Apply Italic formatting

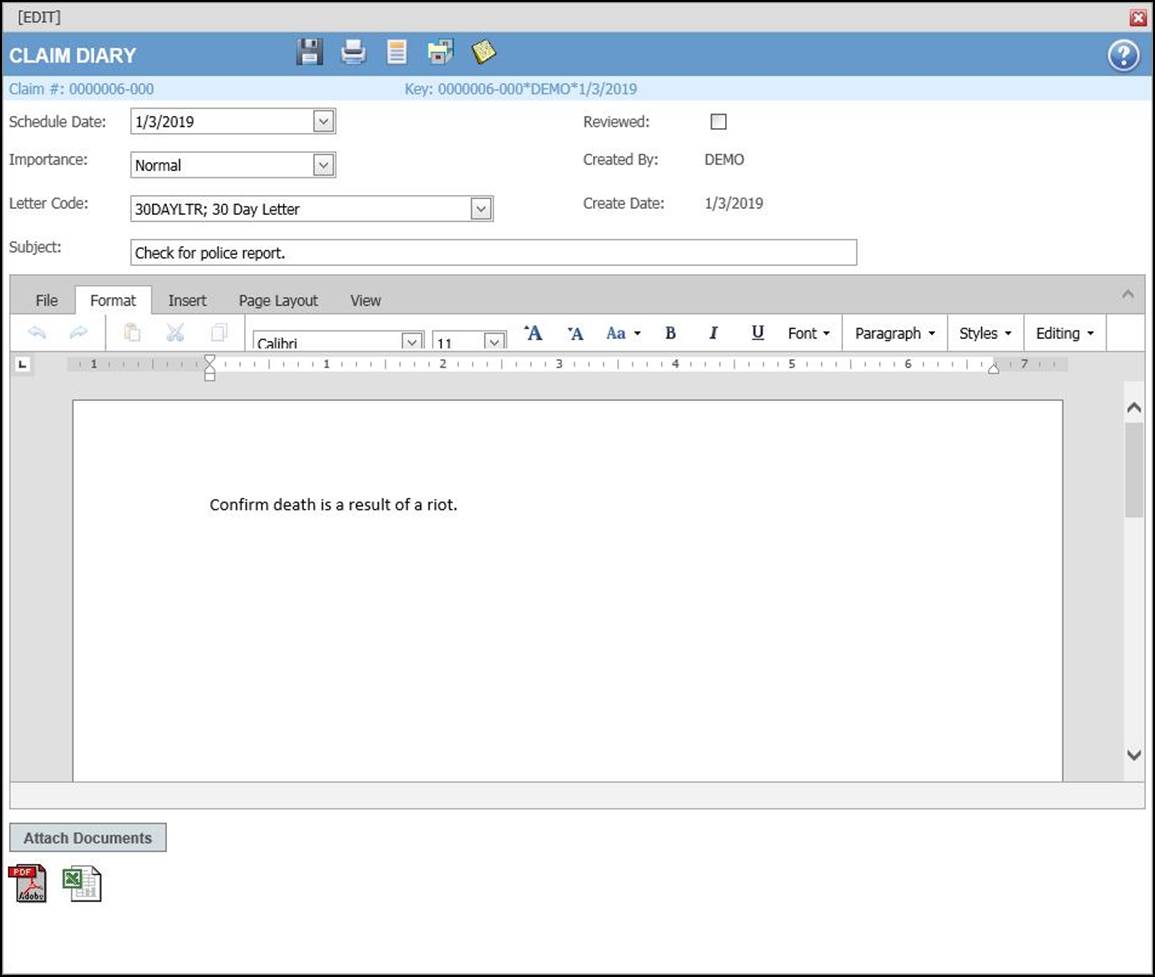coord(713,333)
